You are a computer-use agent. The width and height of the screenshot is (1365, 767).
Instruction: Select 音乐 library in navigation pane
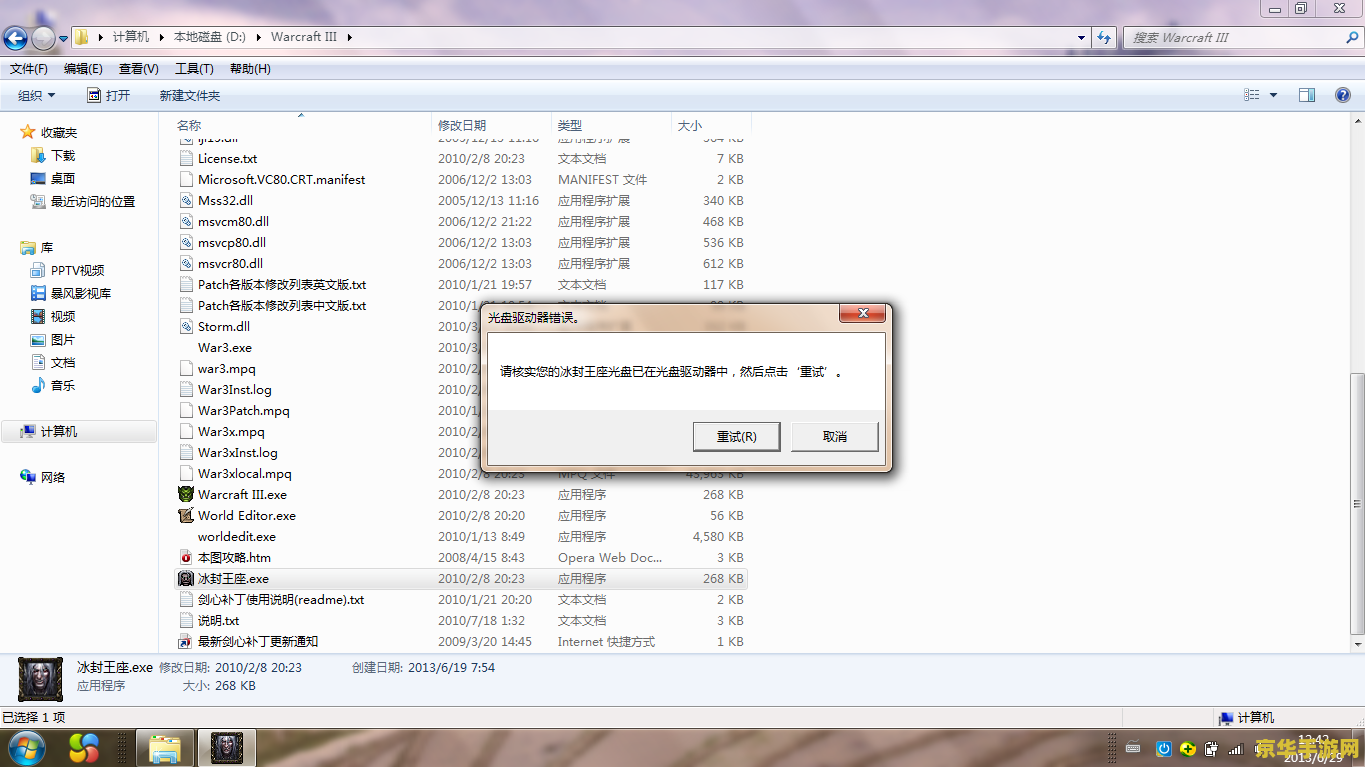click(63, 385)
